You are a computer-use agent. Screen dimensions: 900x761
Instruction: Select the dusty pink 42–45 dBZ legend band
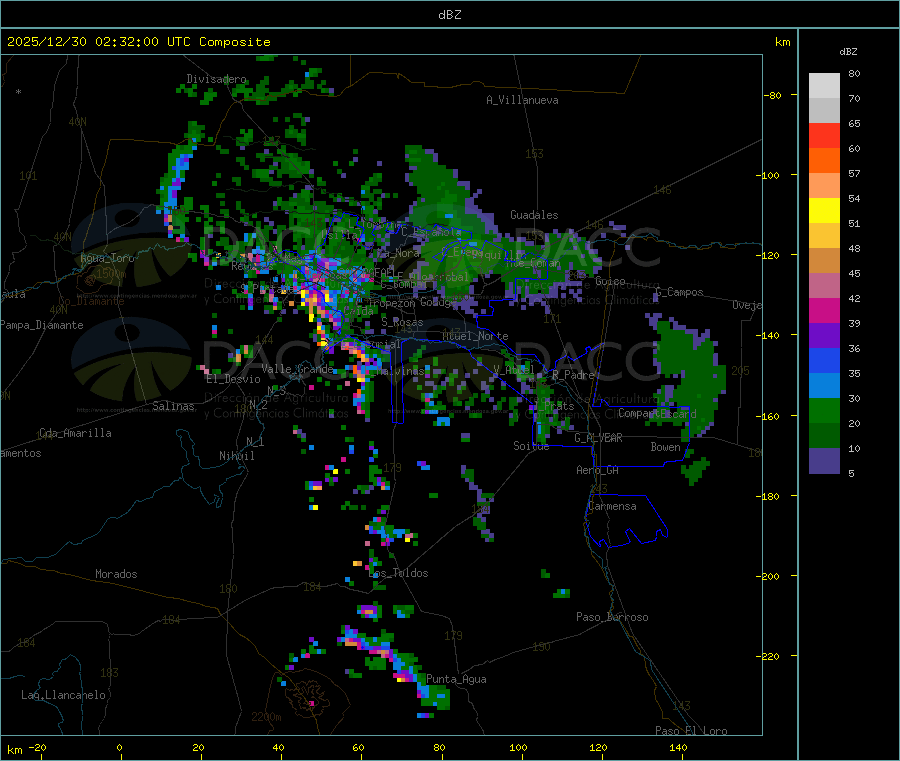tap(824, 286)
